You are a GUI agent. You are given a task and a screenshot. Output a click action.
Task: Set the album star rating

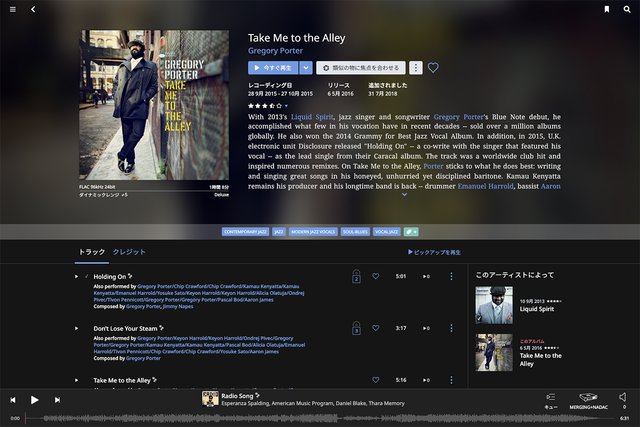click(265, 106)
